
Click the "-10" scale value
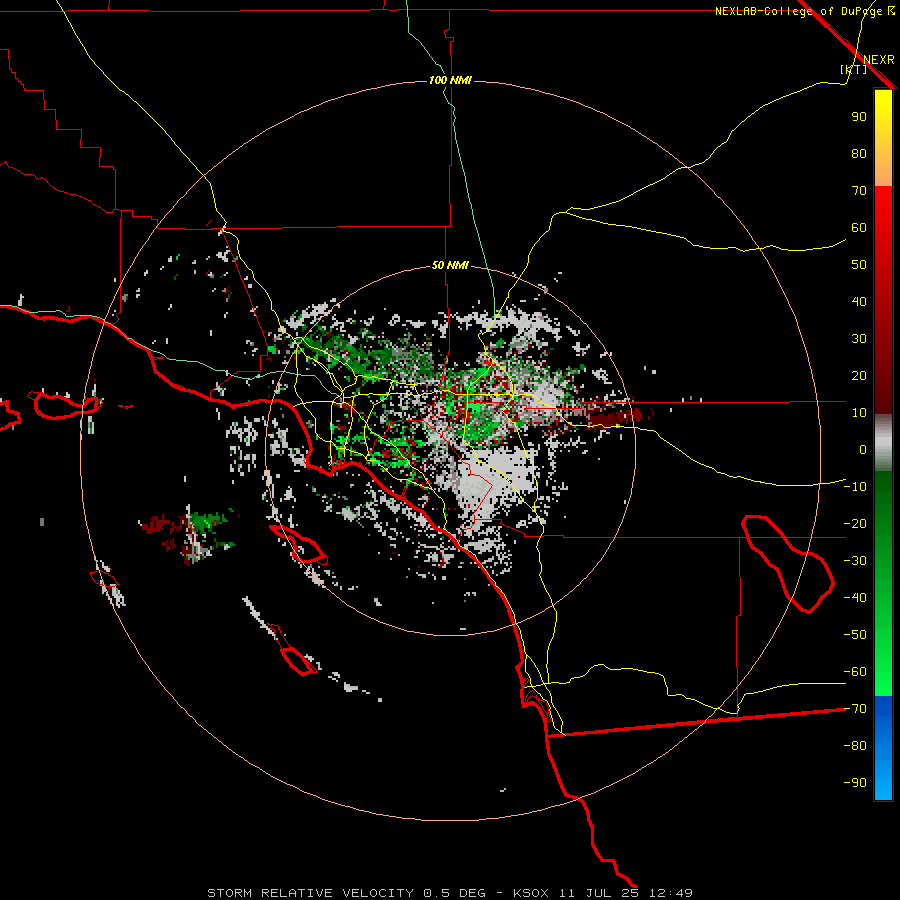[855, 487]
